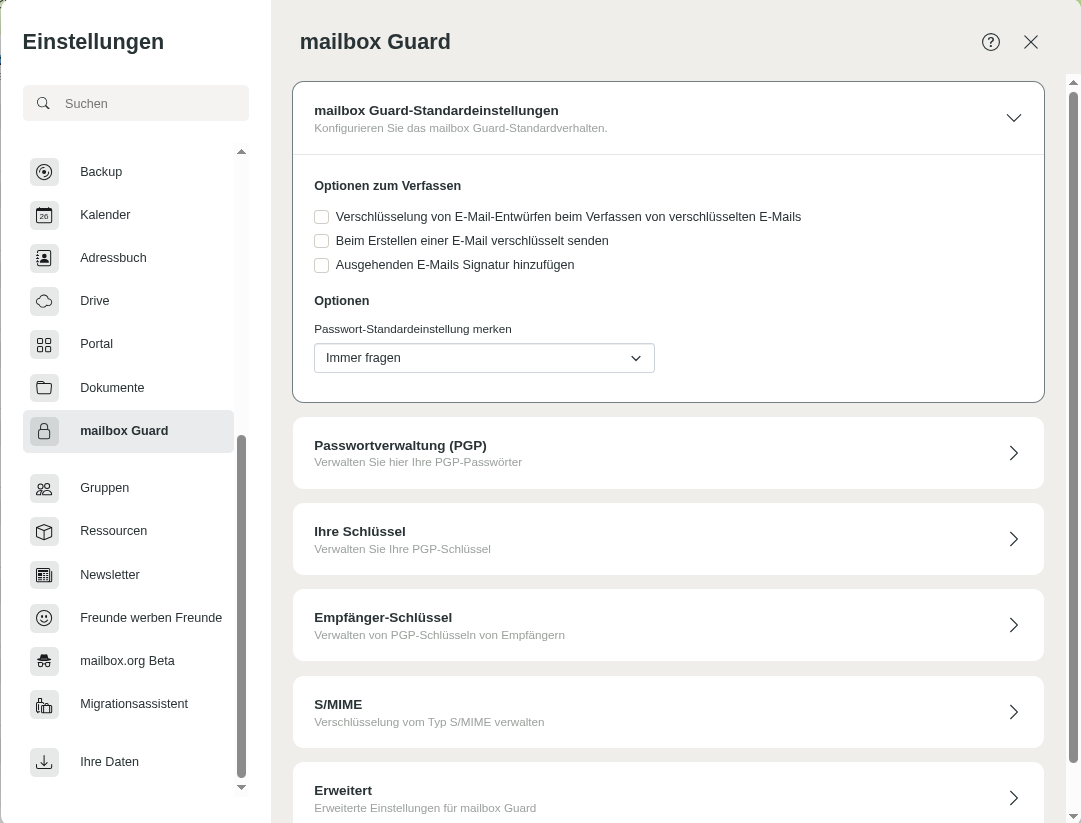Click the Ressourcen cube icon

44,531
